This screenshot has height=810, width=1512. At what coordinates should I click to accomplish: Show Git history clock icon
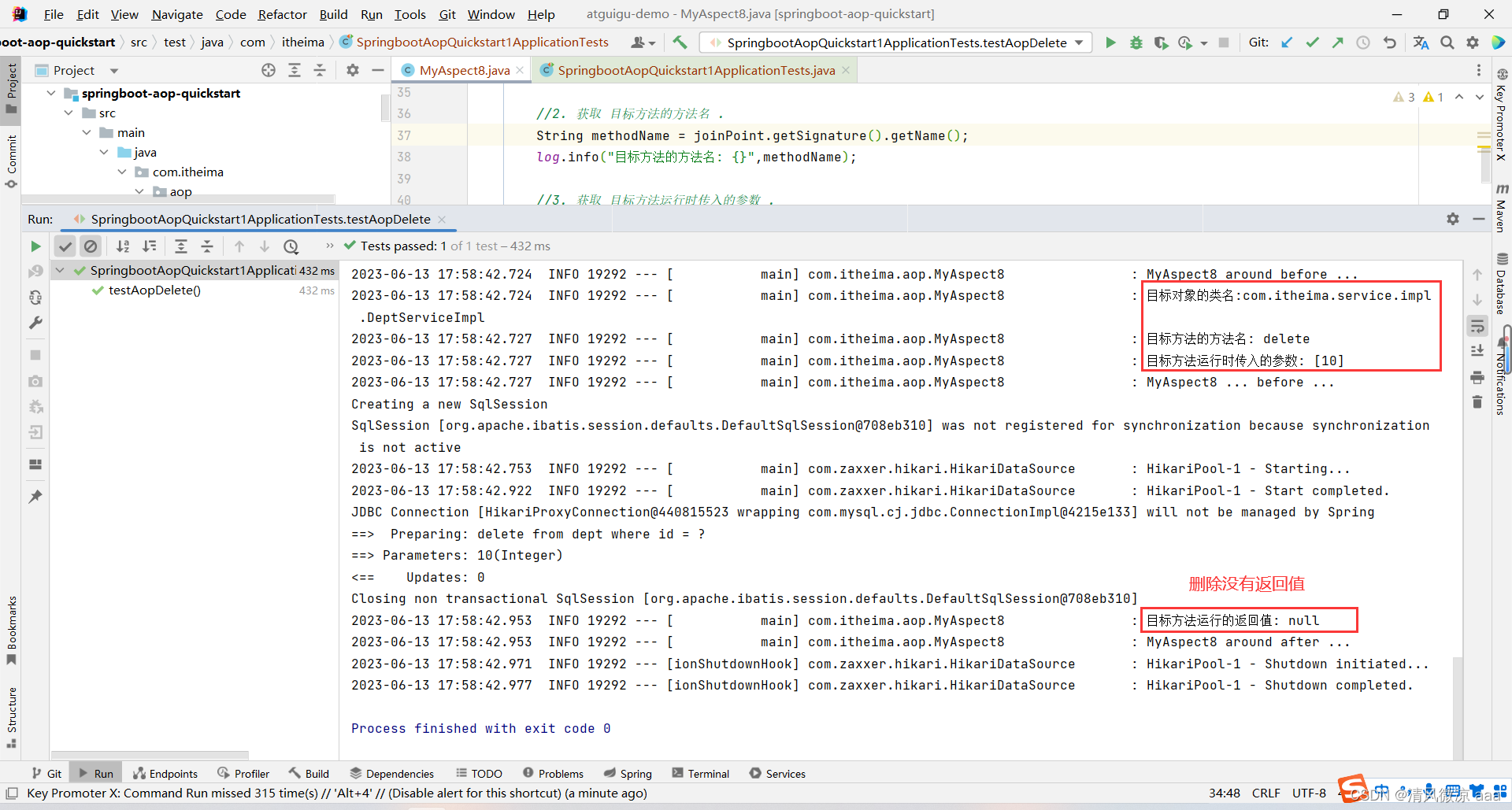pyautogui.click(x=1363, y=43)
